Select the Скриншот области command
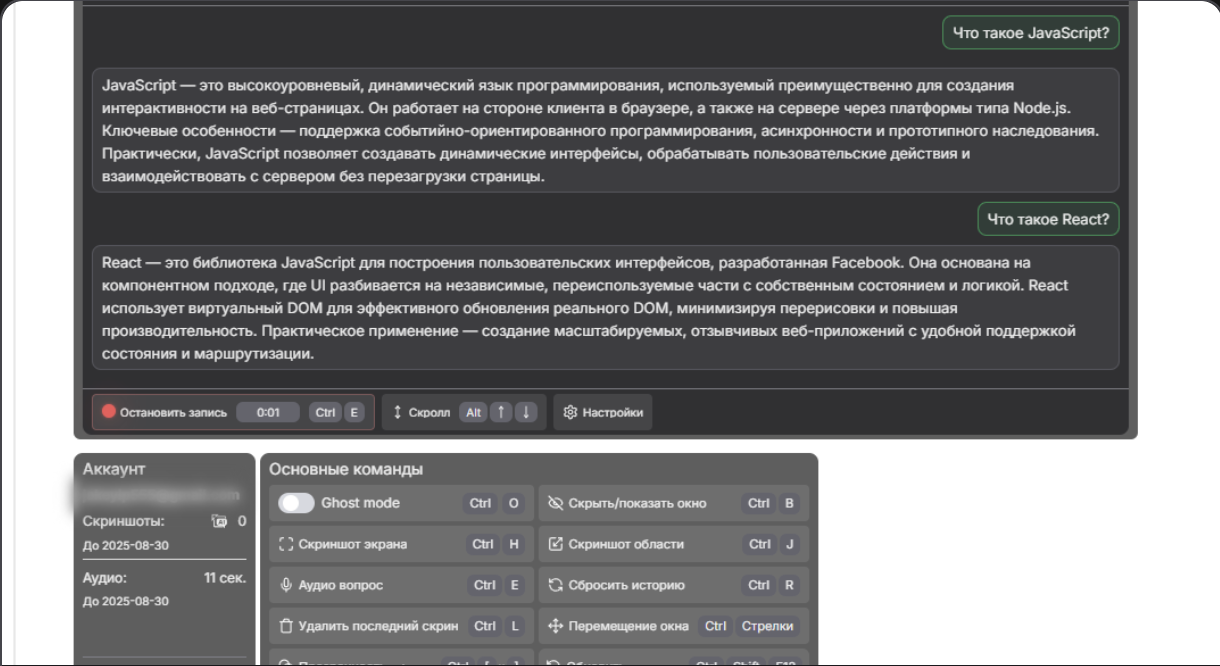1220x666 pixels. pos(674,544)
